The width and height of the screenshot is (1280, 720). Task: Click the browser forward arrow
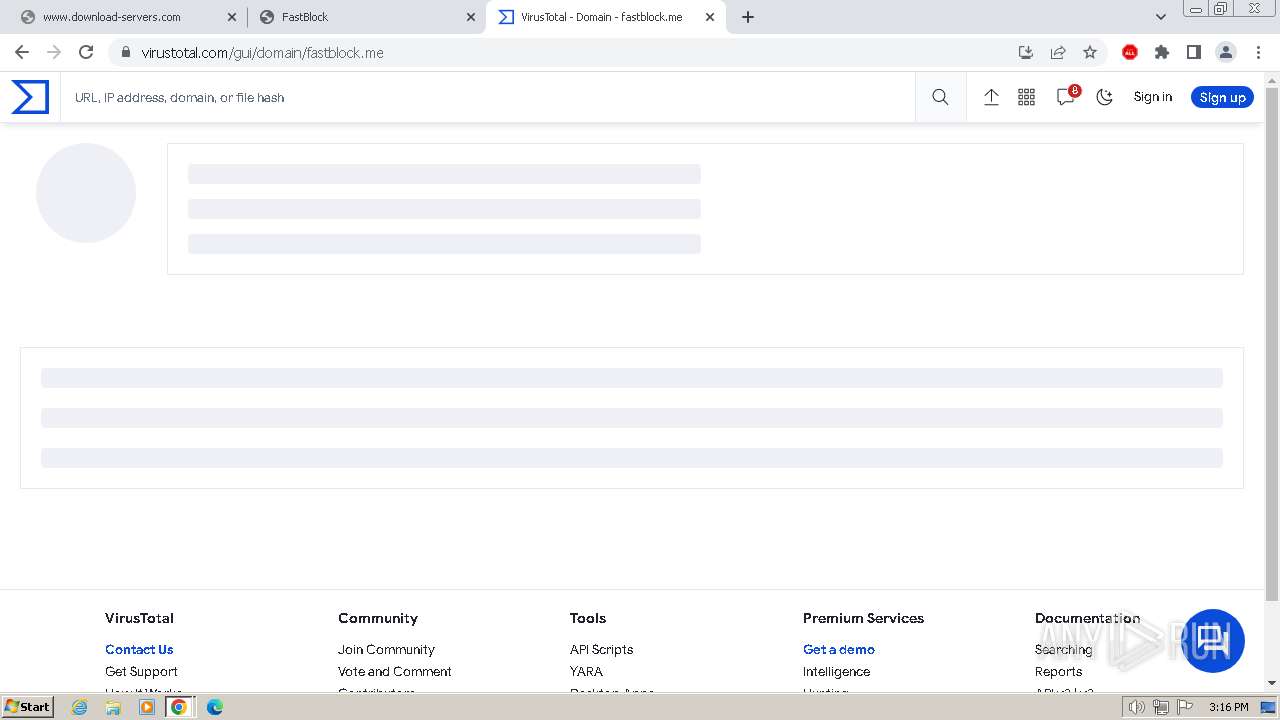[x=54, y=52]
